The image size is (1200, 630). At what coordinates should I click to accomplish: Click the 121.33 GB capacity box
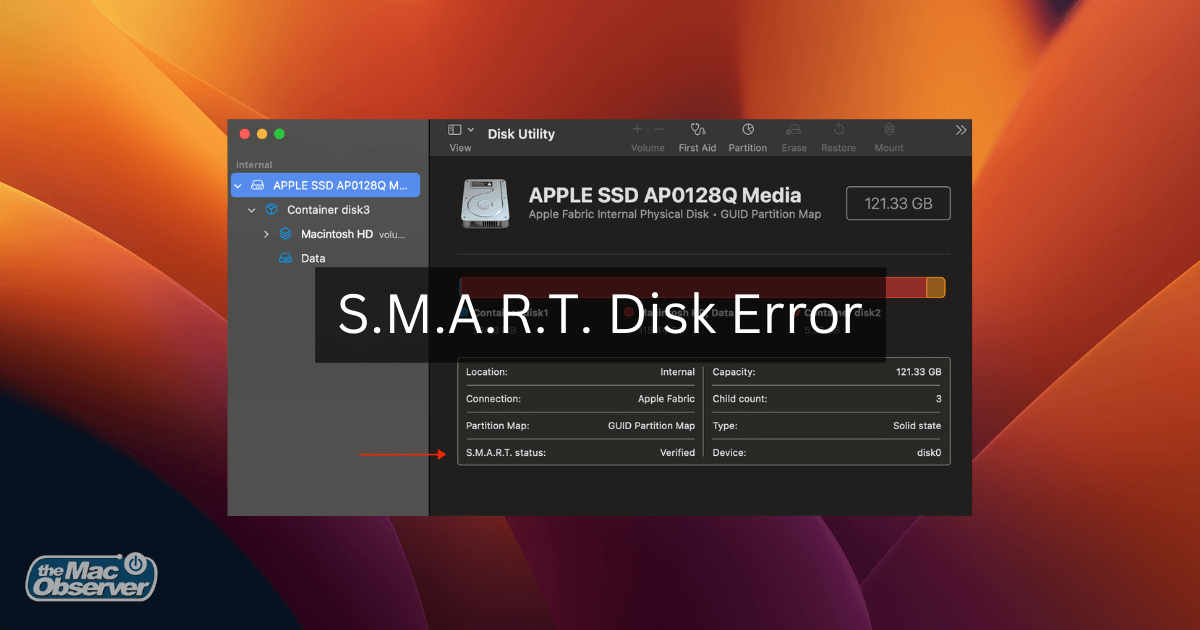point(898,203)
